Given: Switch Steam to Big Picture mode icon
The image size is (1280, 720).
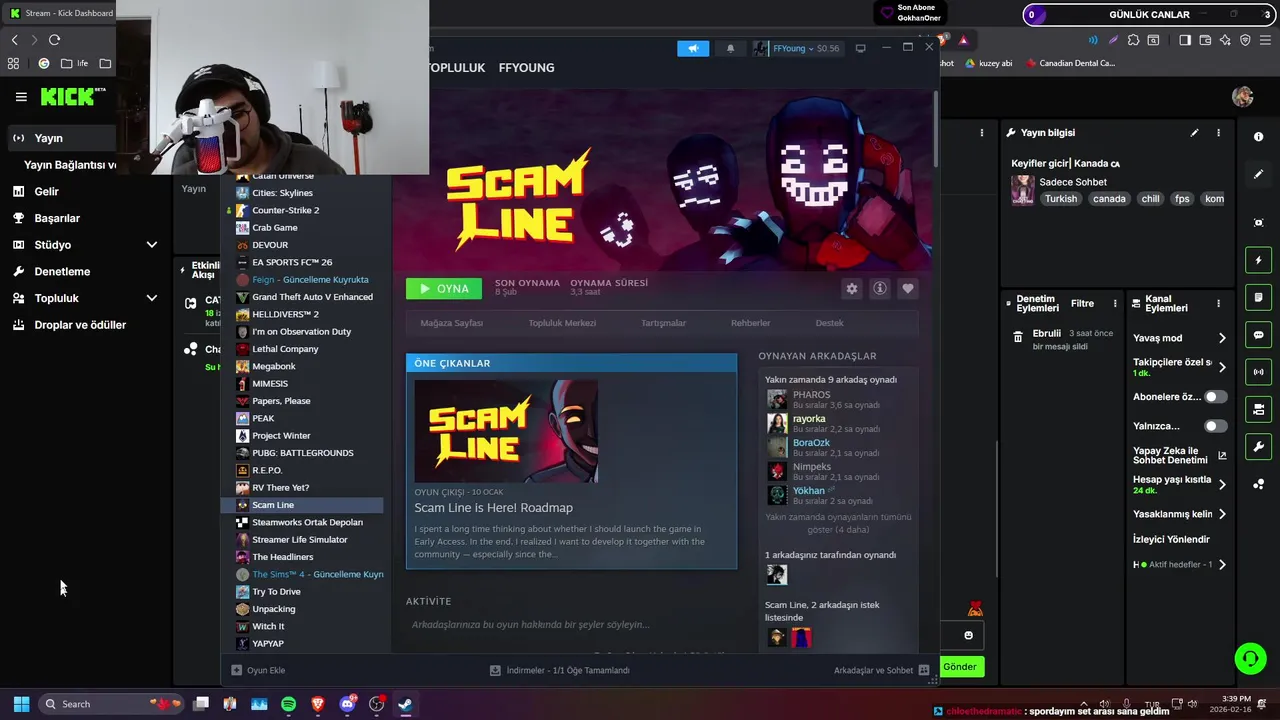Looking at the screenshot, I should click(860, 48).
